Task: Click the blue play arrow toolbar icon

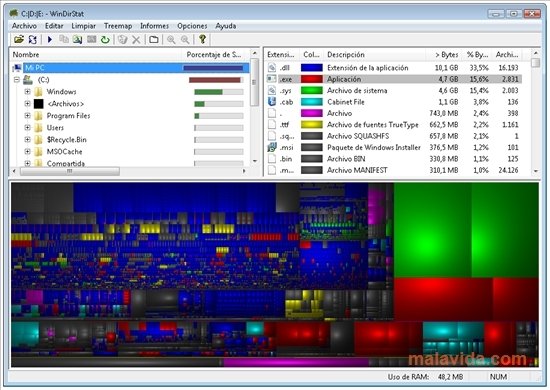Action: 49,39
